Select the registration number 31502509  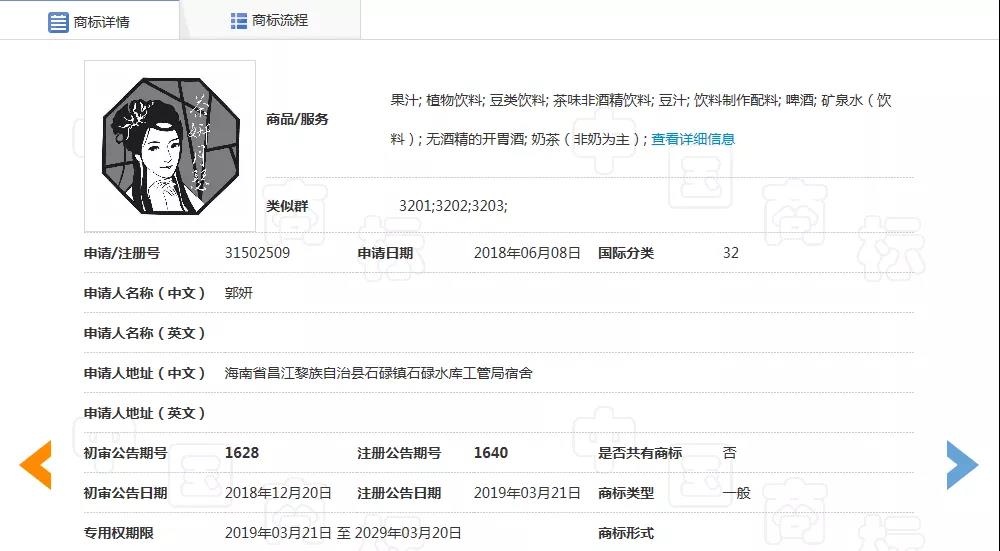click(x=257, y=253)
